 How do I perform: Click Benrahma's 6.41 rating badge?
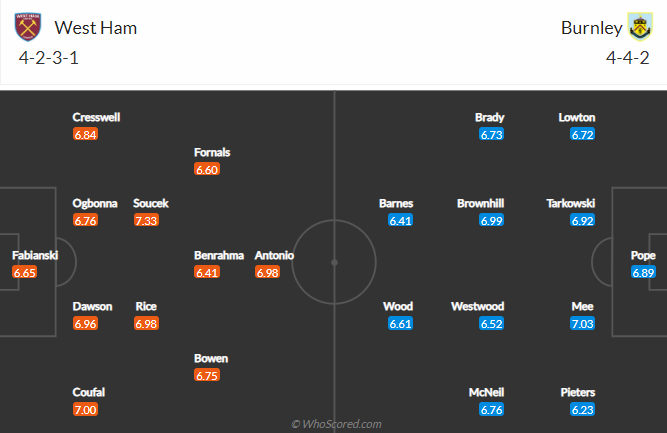[x=207, y=272]
